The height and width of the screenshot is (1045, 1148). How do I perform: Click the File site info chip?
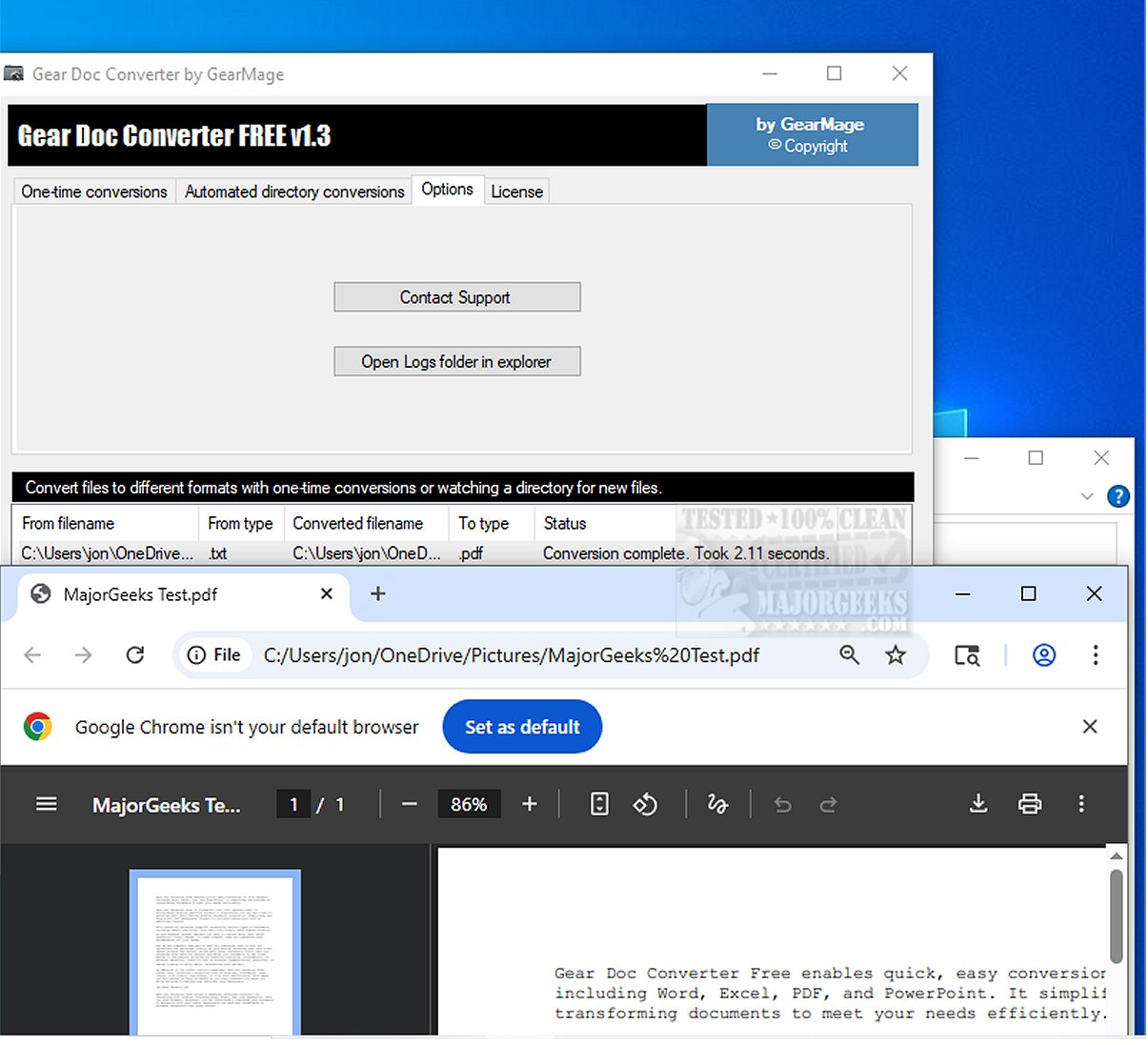click(213, 655)
